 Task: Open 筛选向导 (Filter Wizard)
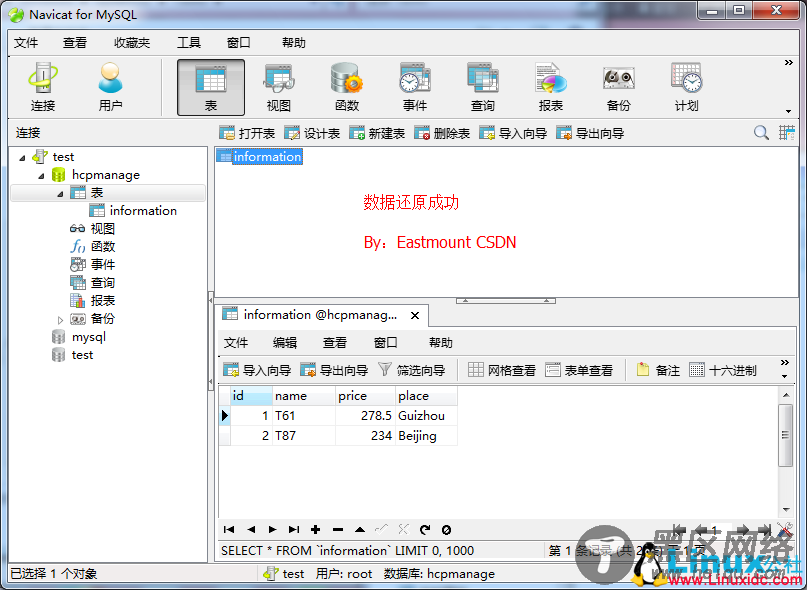[x=411, y=370]
